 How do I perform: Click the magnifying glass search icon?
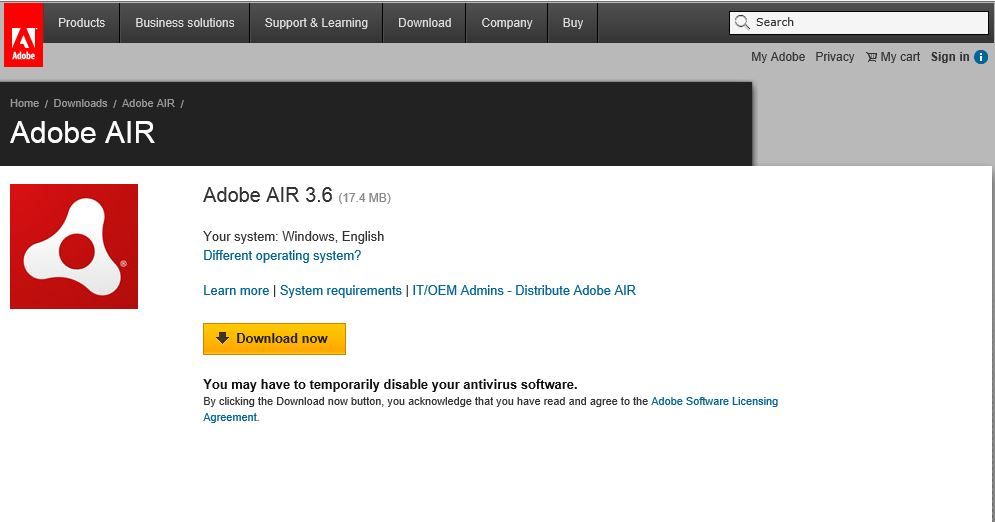pos(742,22)
